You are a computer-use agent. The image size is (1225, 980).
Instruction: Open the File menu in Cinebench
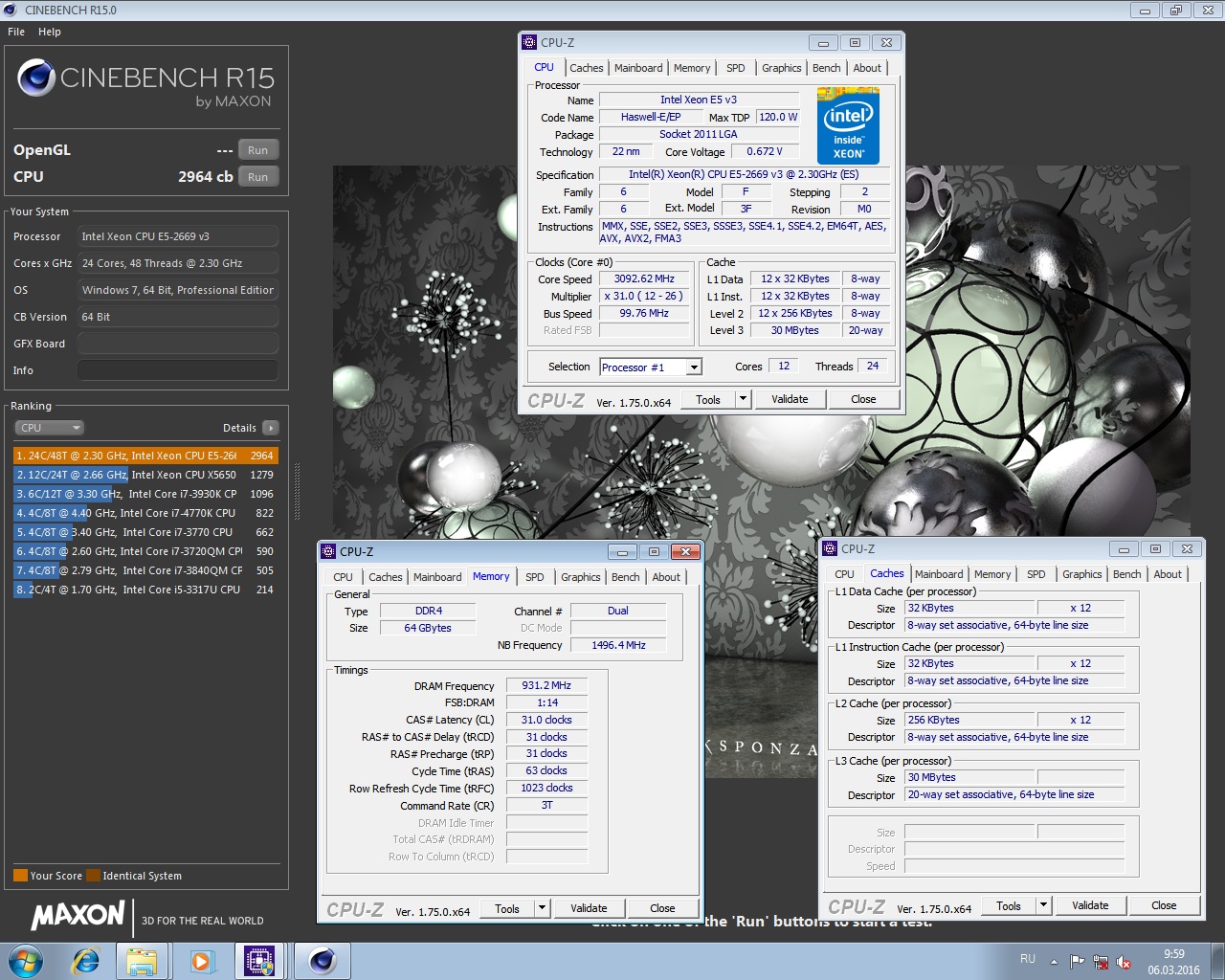pyautogui.click(x=16, y=32)
